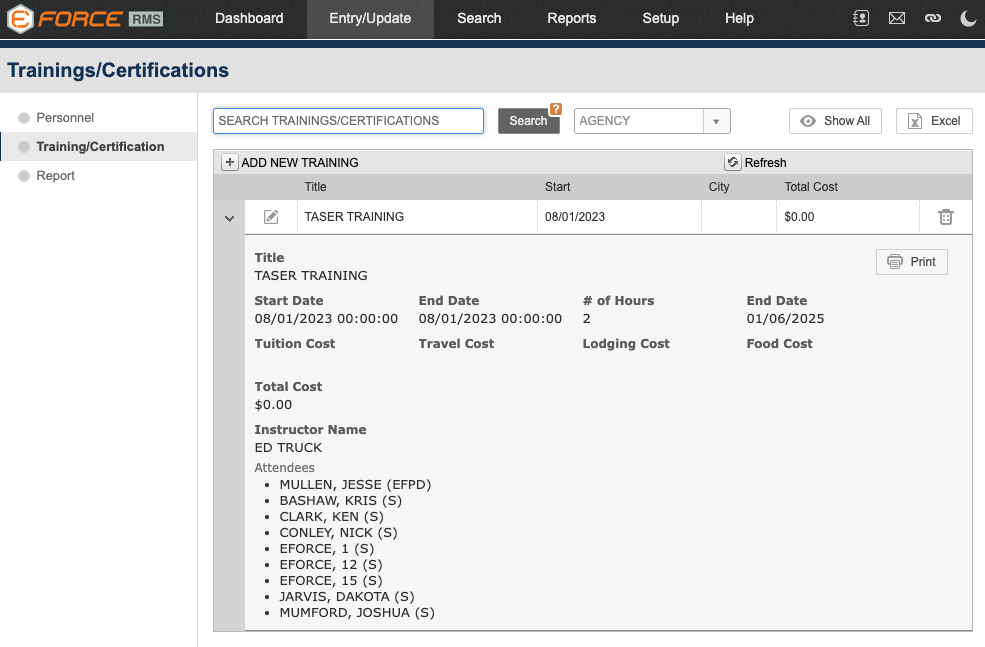Edit the TASER TRAINING record via pencil icon

point(270,216)
